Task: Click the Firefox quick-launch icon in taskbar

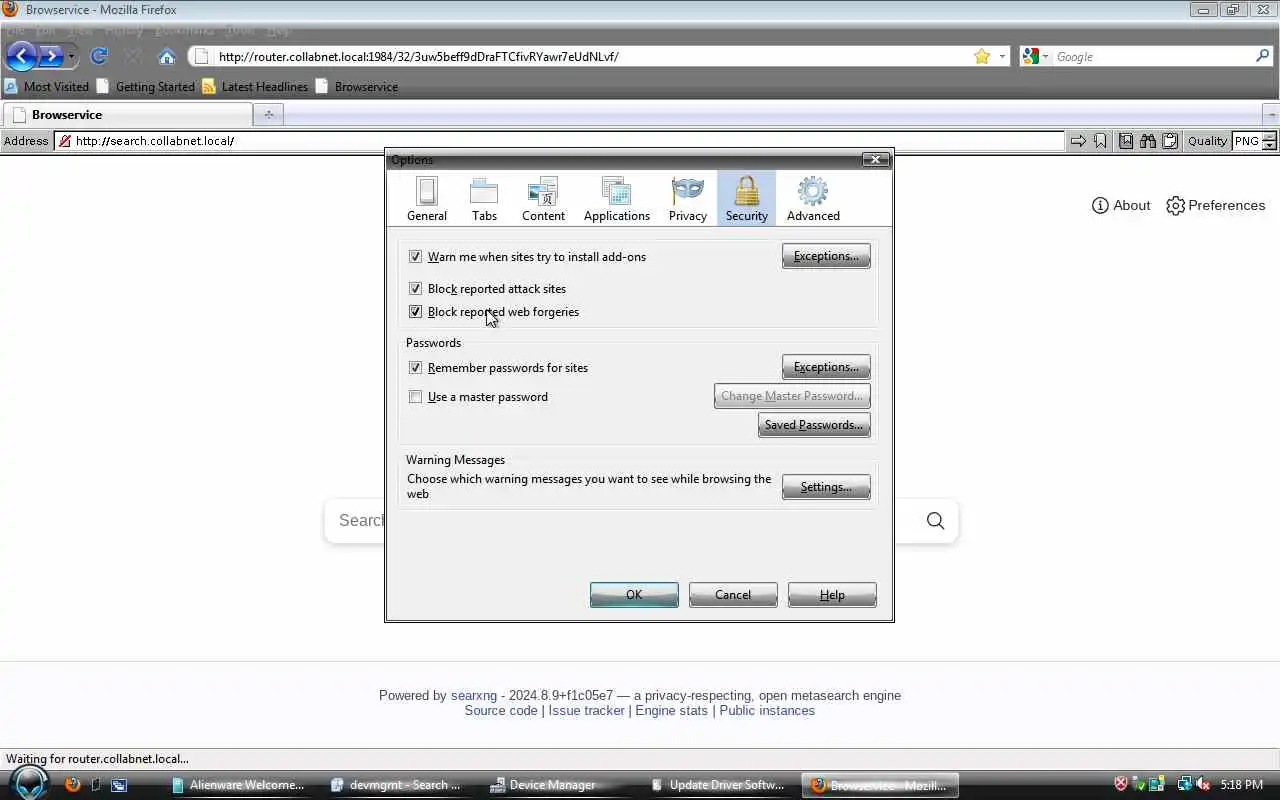Action: click(72, 785)
